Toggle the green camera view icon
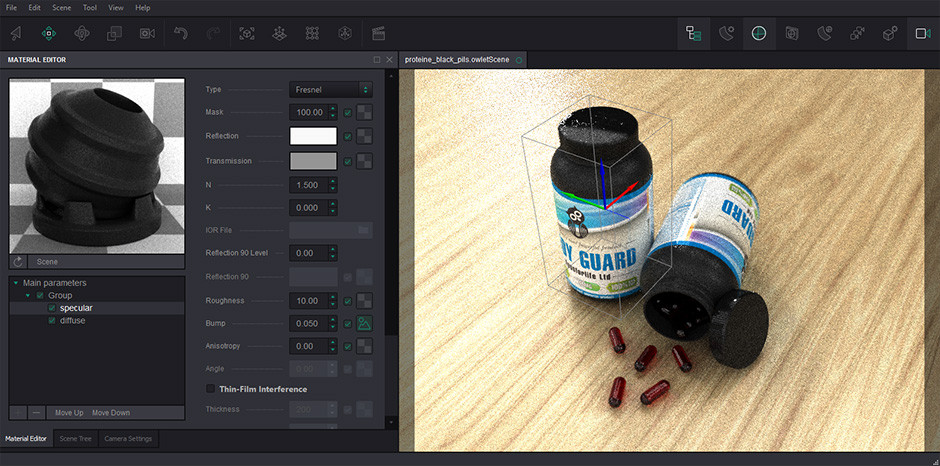Viewport: 940px width, 466px height. 923,34
